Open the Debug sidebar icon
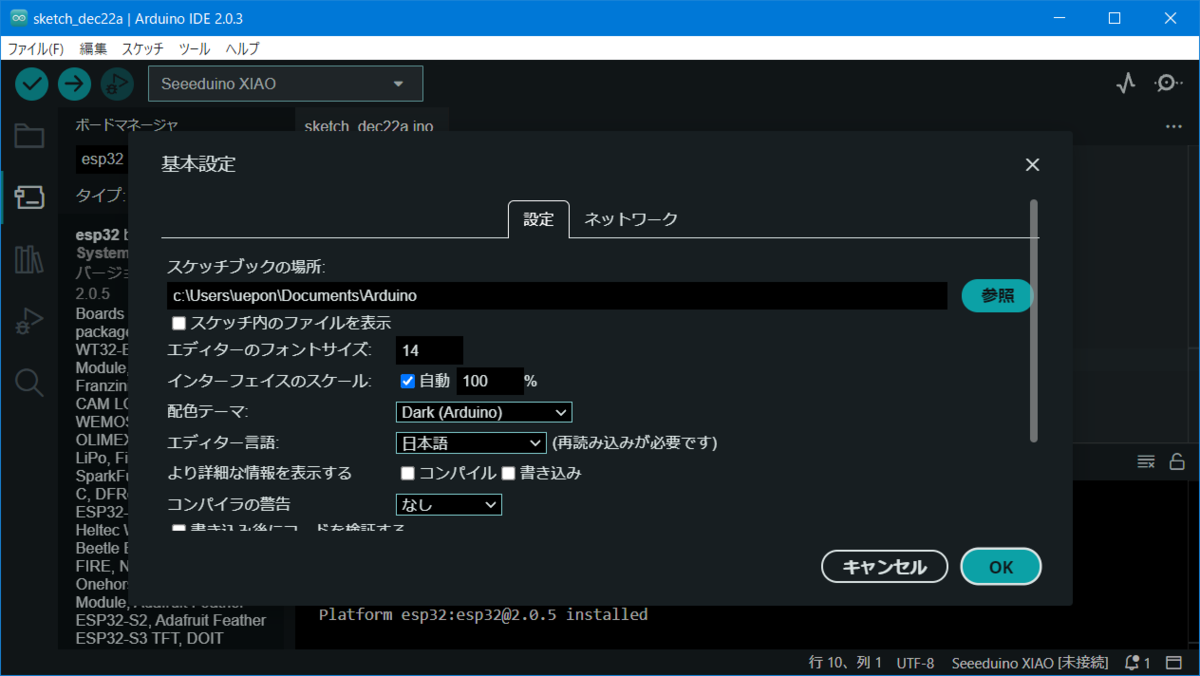Viewport: 1200px width, 676px height. [29, 321]
